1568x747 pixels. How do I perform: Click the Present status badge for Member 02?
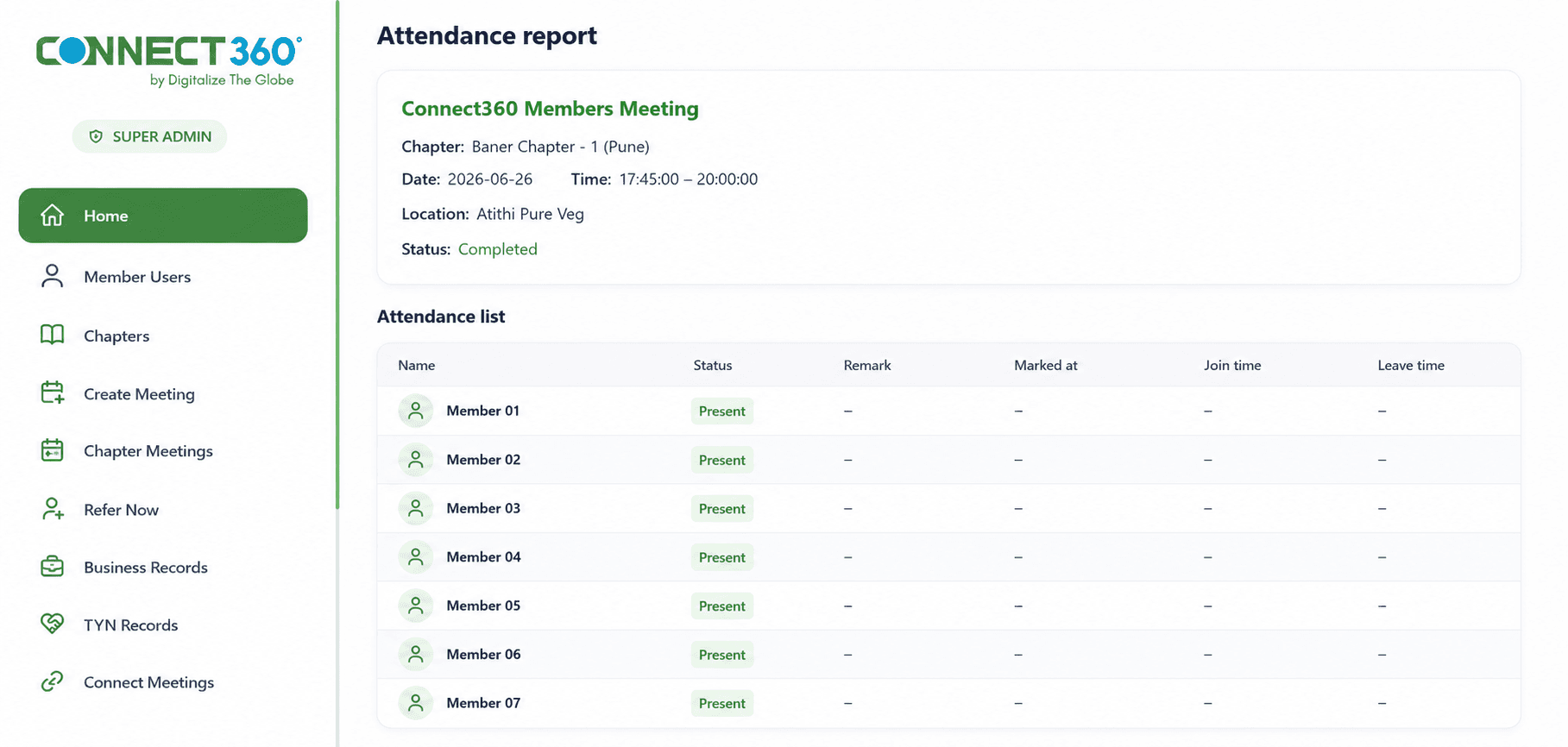pos(722,460)
